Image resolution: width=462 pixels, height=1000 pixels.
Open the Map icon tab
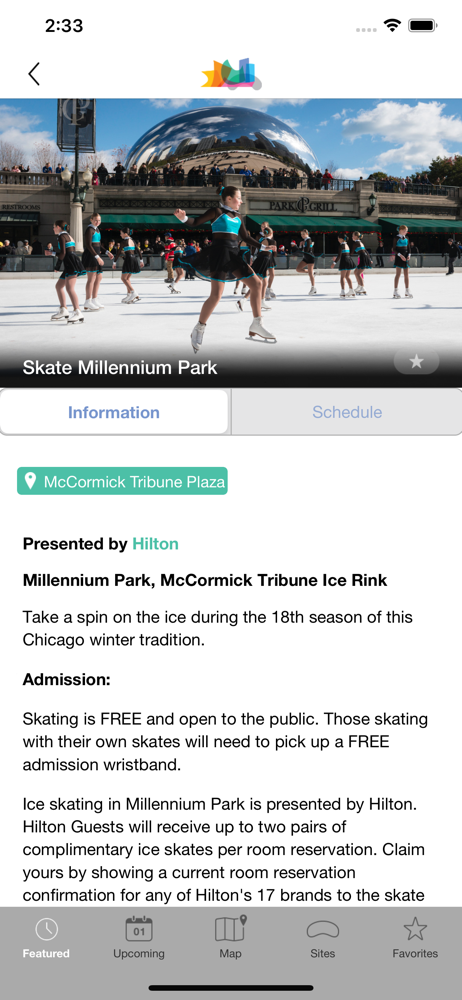tap(230, 939)
